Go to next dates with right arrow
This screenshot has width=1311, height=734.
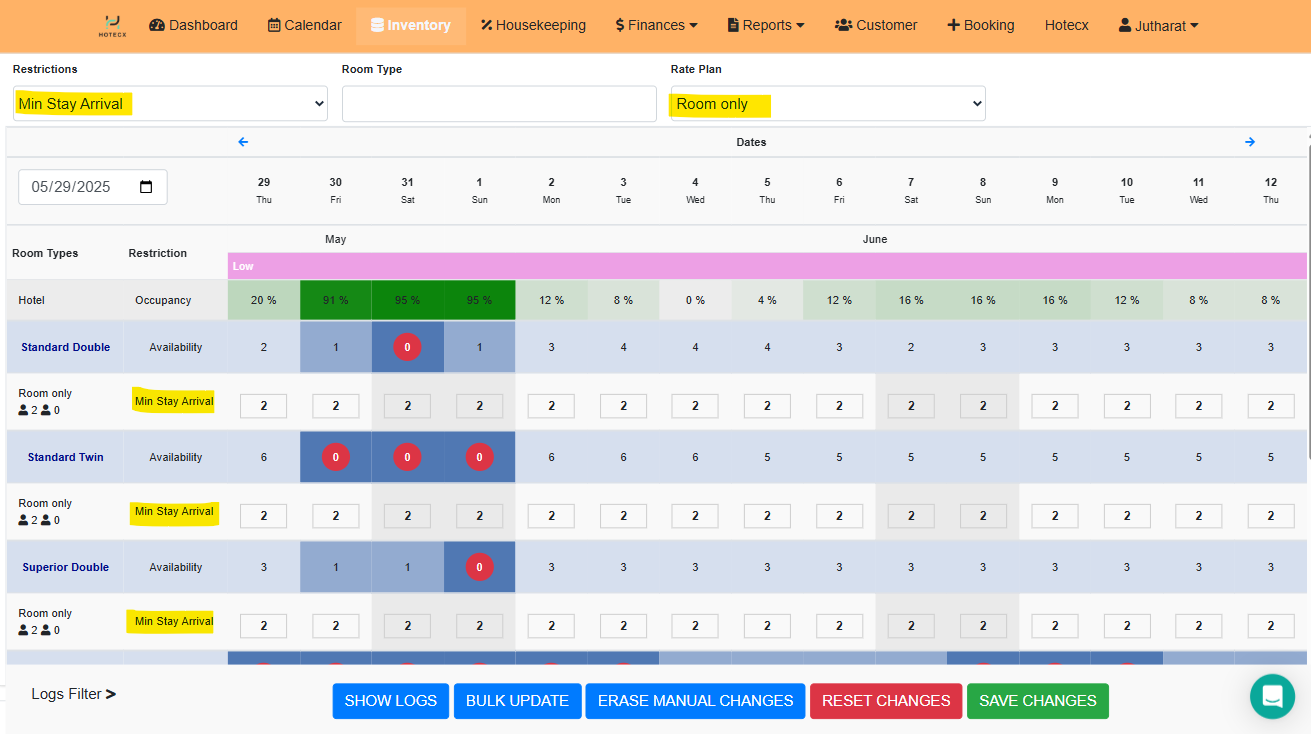pyautogui.click(x=1249, y=142)
